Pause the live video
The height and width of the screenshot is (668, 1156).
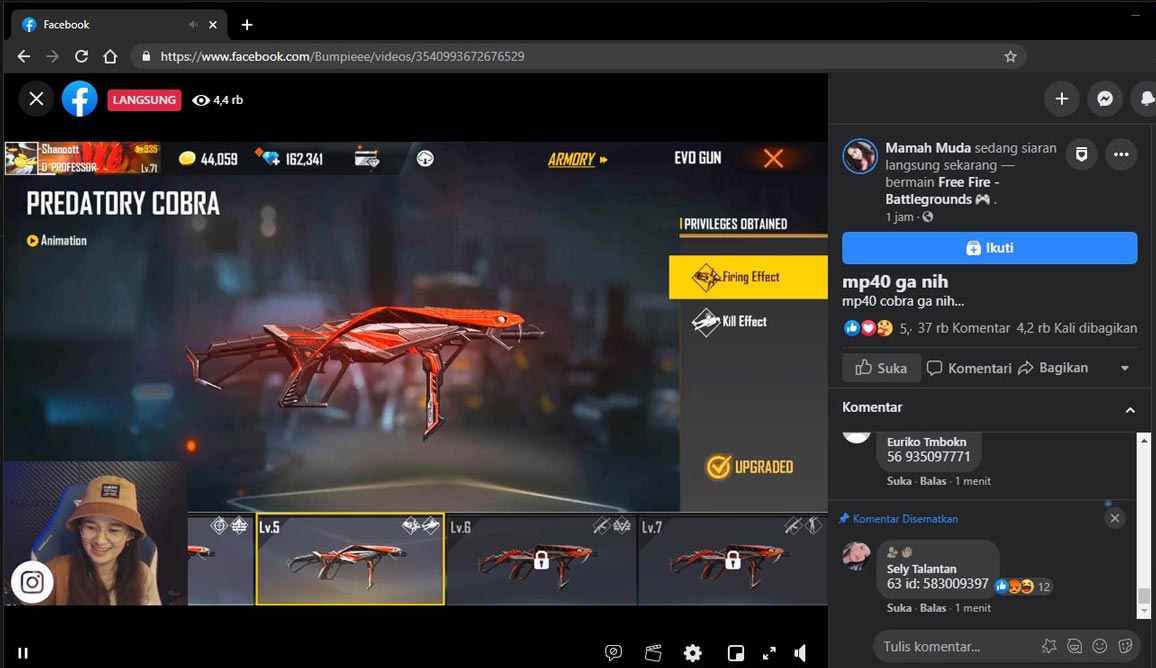(x=23, y=653)
